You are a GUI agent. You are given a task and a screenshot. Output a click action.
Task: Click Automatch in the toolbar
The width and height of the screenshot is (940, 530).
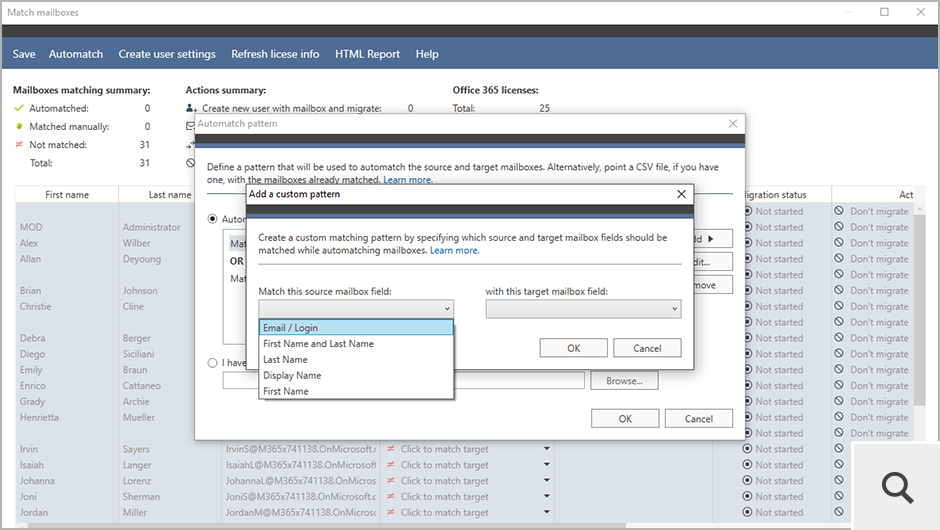(x=76, y=54)
